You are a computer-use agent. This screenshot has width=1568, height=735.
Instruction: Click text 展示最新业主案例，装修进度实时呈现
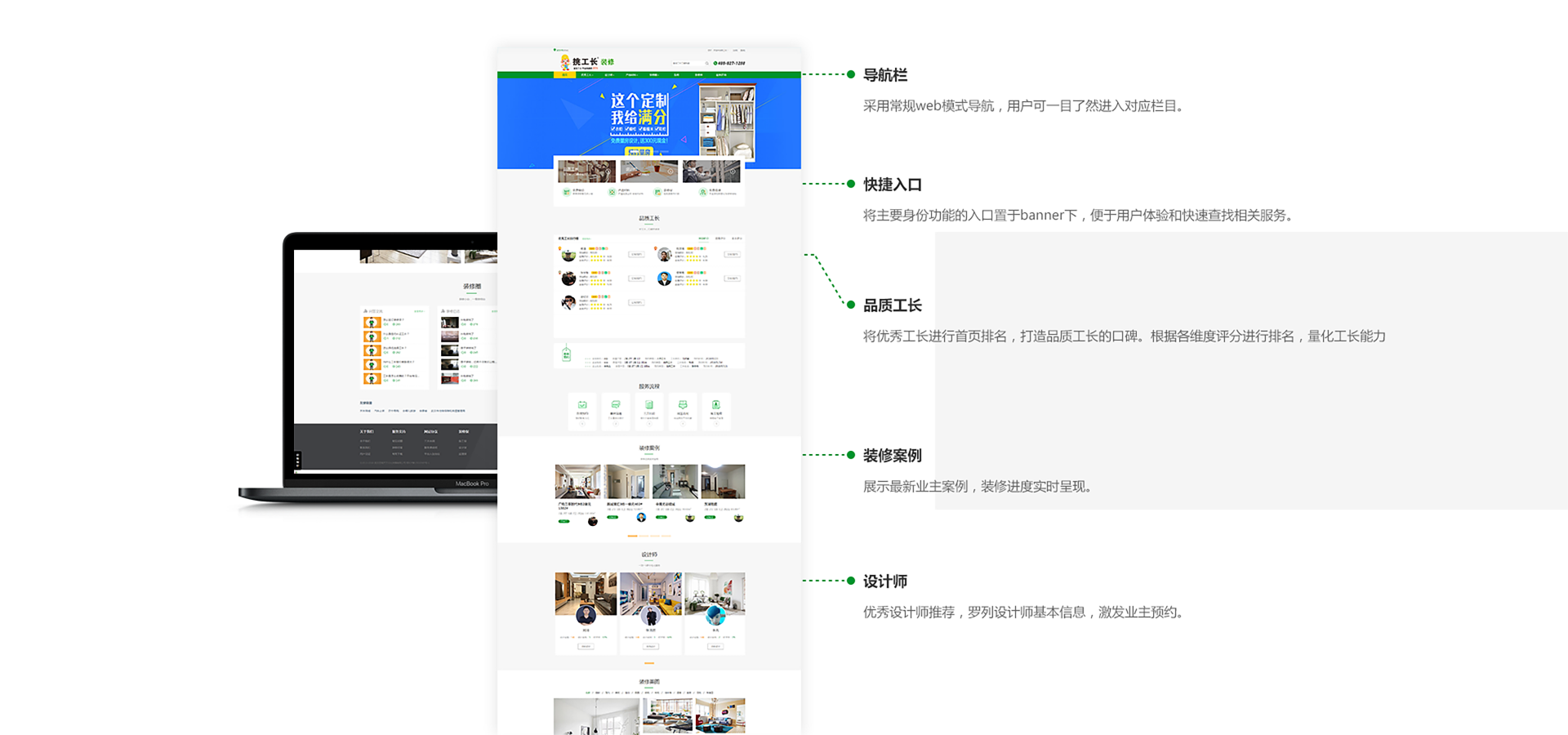click(x=978, y=487)
